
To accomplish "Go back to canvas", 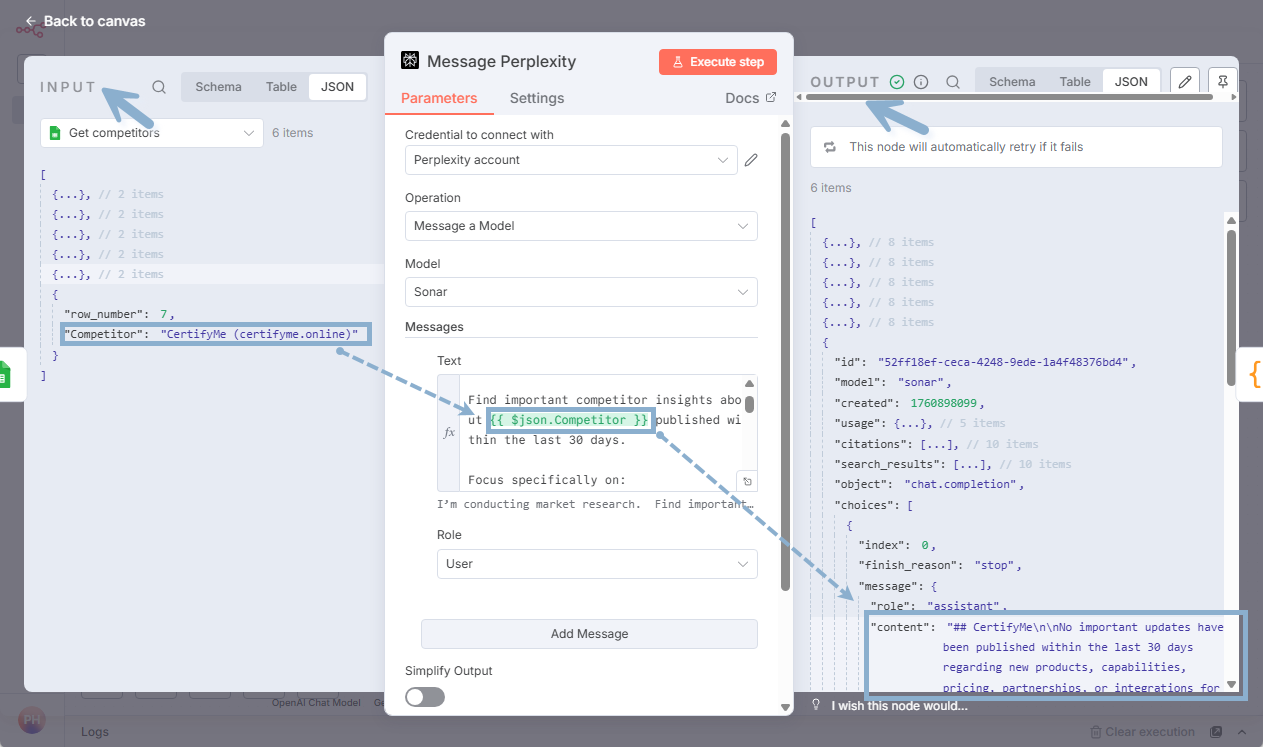I will pyautogui.click(x=85, y=21).
